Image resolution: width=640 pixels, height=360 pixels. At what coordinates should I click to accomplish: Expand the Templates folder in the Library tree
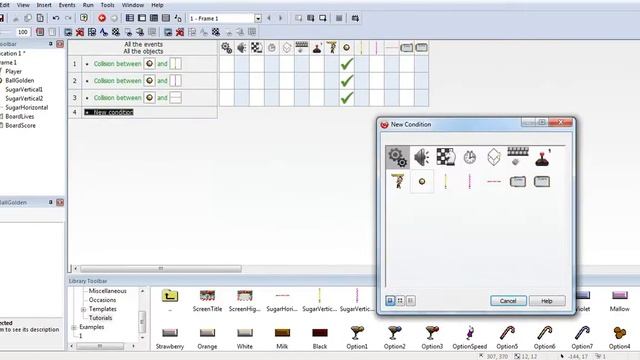click(x=84, y=309)
